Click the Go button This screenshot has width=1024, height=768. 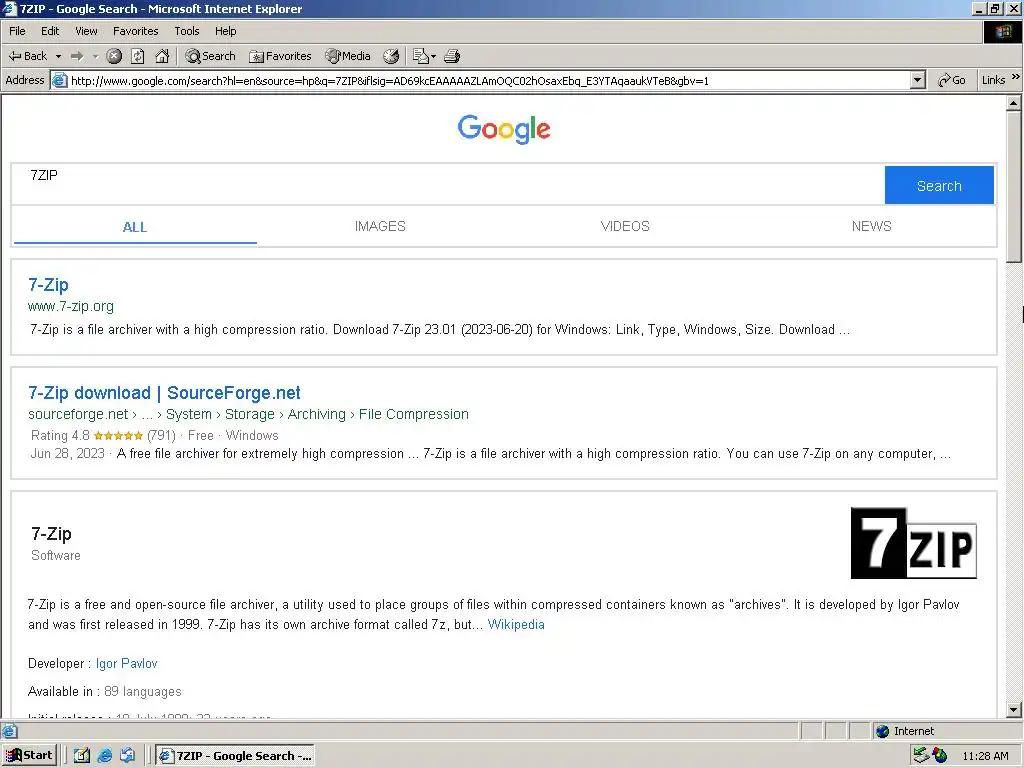tap(952, 80)
